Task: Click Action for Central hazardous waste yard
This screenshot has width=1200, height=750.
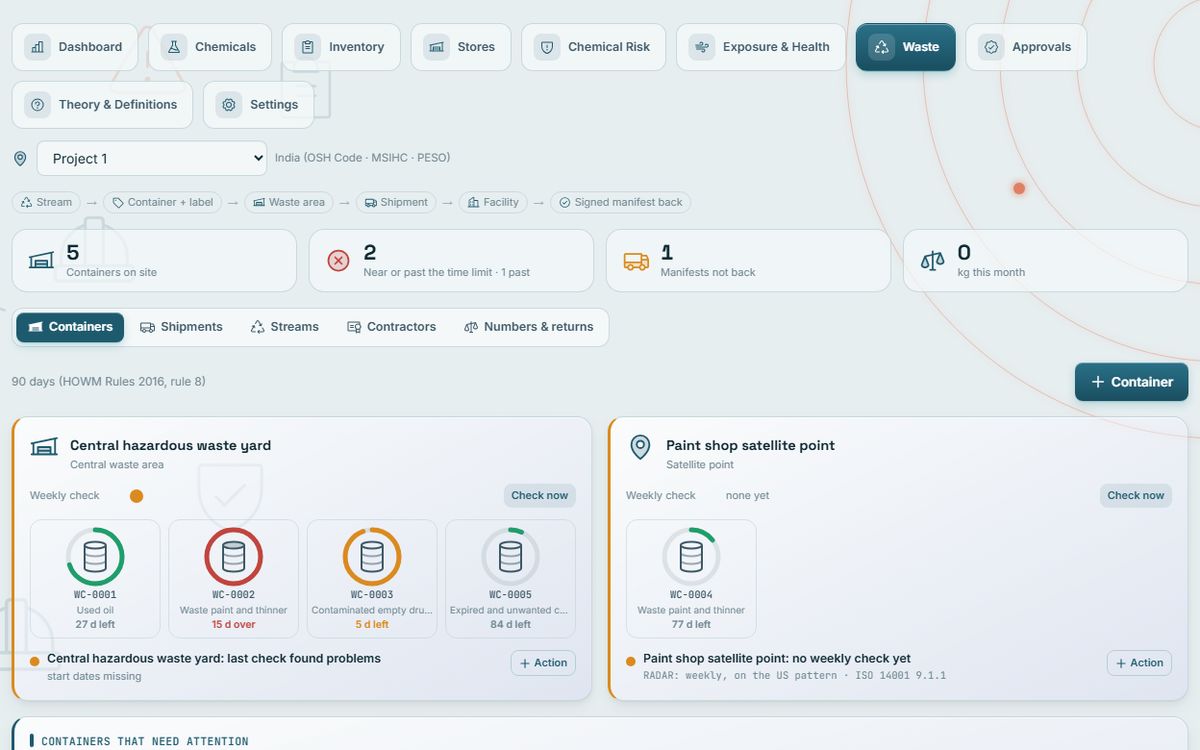Action: coord(543,663)
